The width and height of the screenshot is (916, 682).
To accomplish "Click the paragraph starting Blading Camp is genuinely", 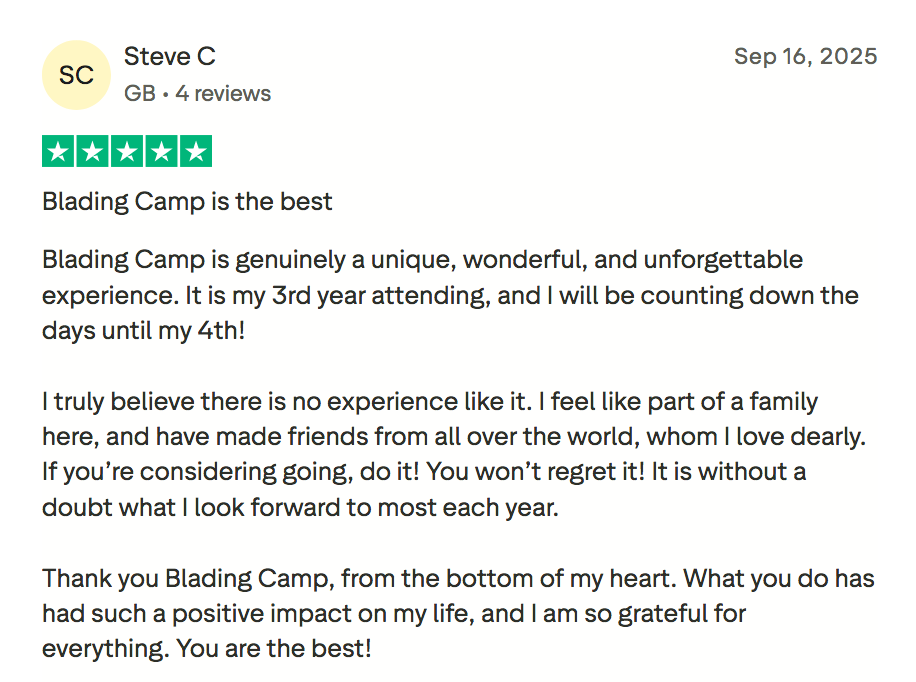I will click(x=422, y=260).
